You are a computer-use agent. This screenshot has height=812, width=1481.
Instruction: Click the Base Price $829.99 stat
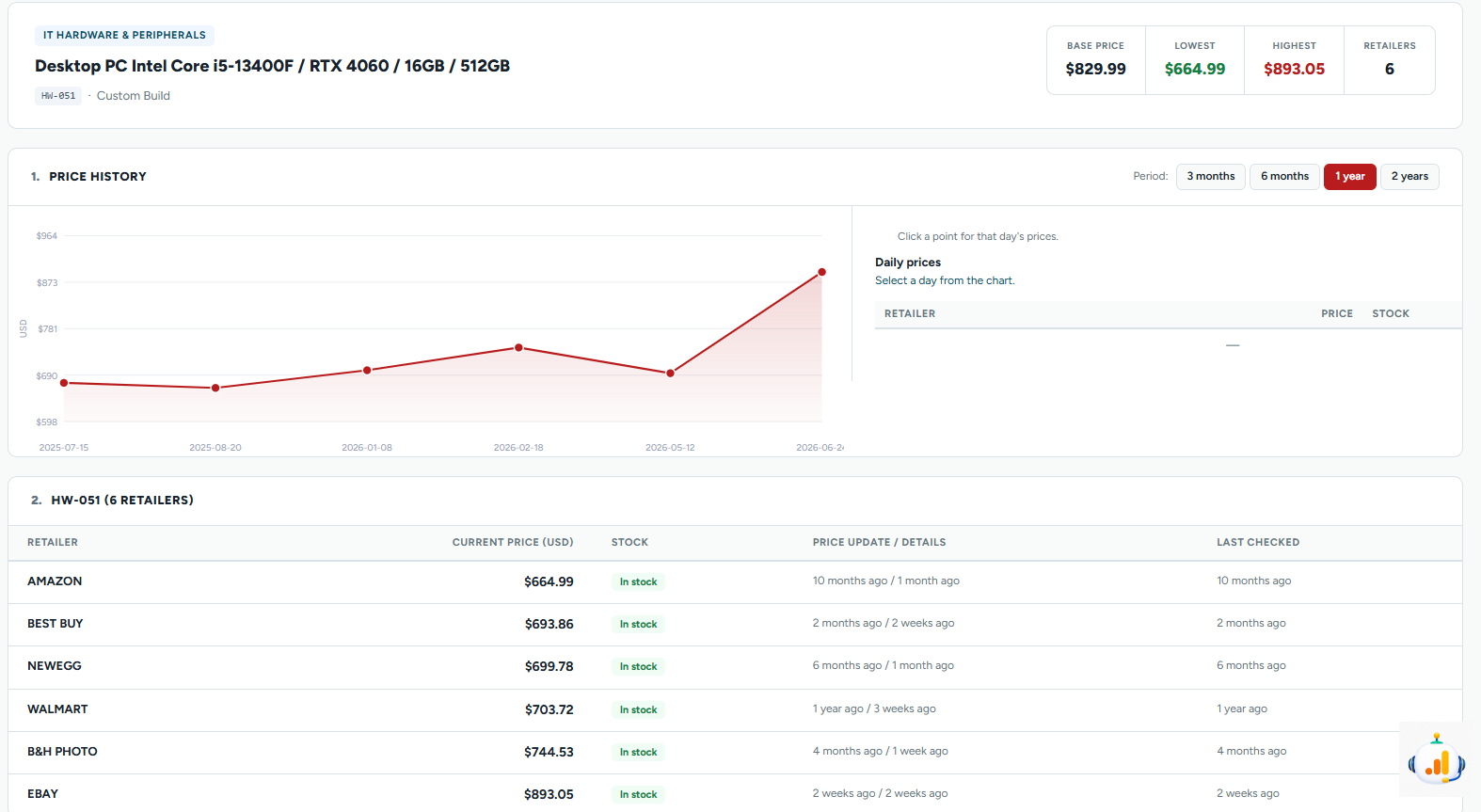coord(1096,60)
